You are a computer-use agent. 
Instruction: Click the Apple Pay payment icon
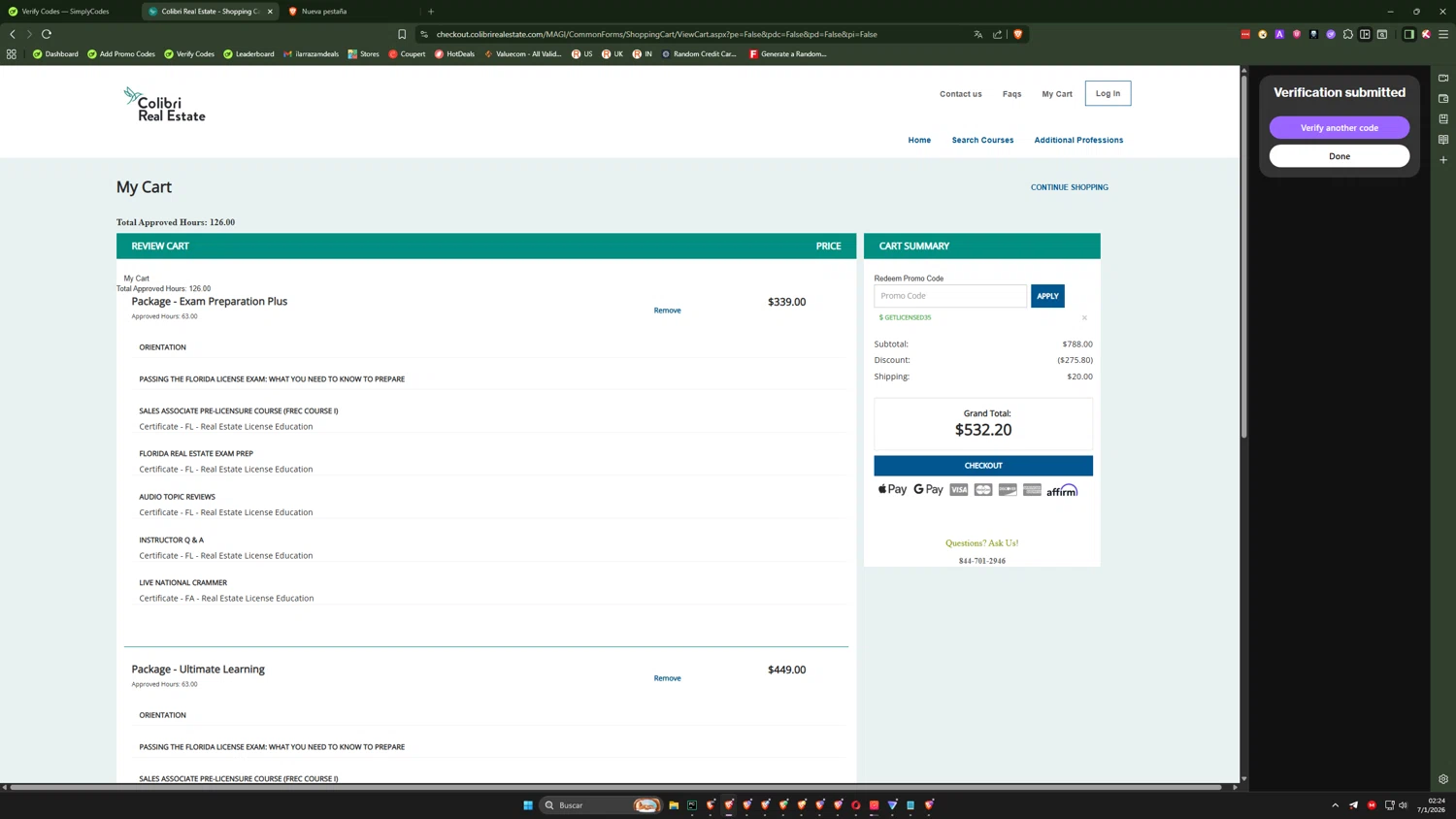coord(892,490)
